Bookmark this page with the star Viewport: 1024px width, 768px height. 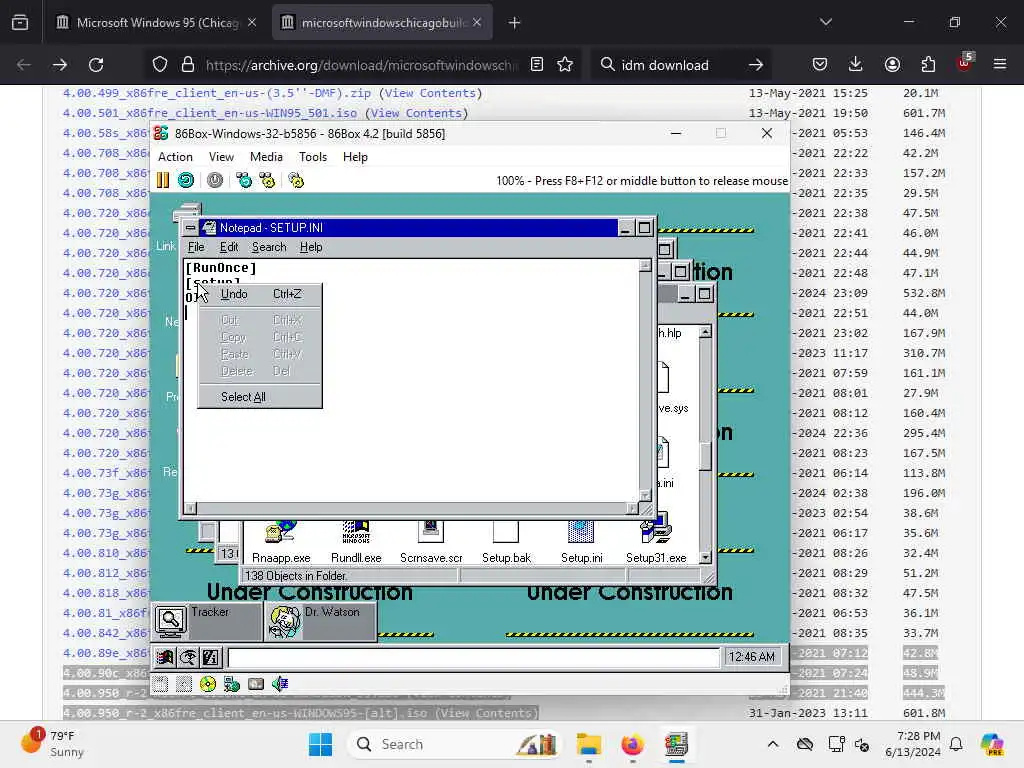pos(565,65)
